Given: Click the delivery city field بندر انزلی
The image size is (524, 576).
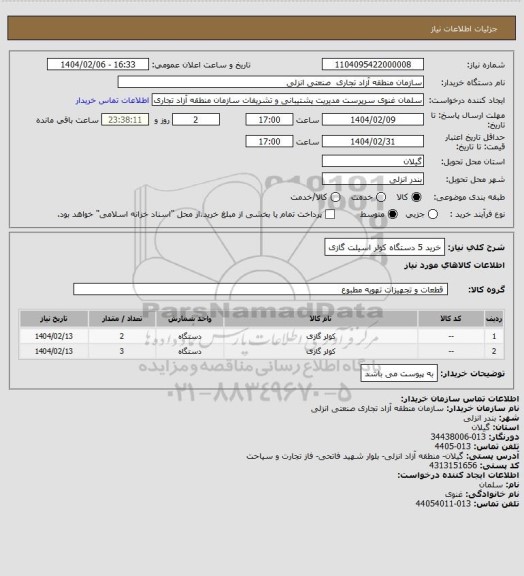Looking at the screenshot, I should pyautogui.click(x=373, y=179).
